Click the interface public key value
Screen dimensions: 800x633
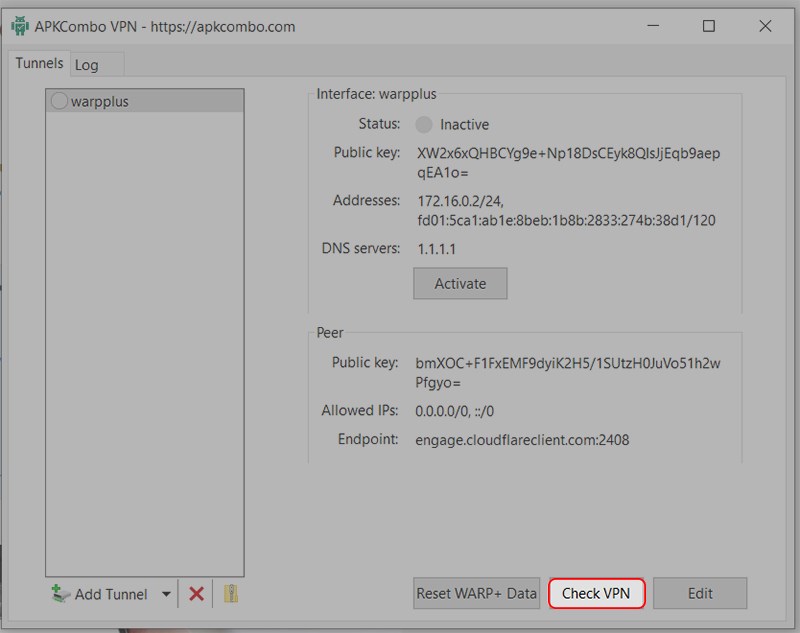coord(567,162)
